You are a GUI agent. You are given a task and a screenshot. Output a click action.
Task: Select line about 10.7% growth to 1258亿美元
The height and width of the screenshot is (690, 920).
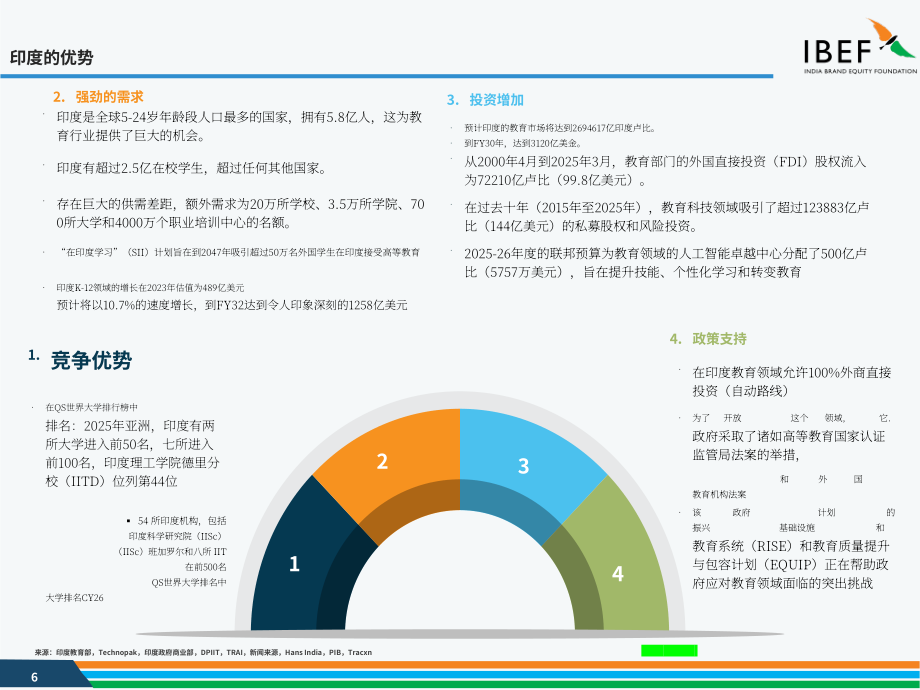pyautogui.click(x=232, y=305)
